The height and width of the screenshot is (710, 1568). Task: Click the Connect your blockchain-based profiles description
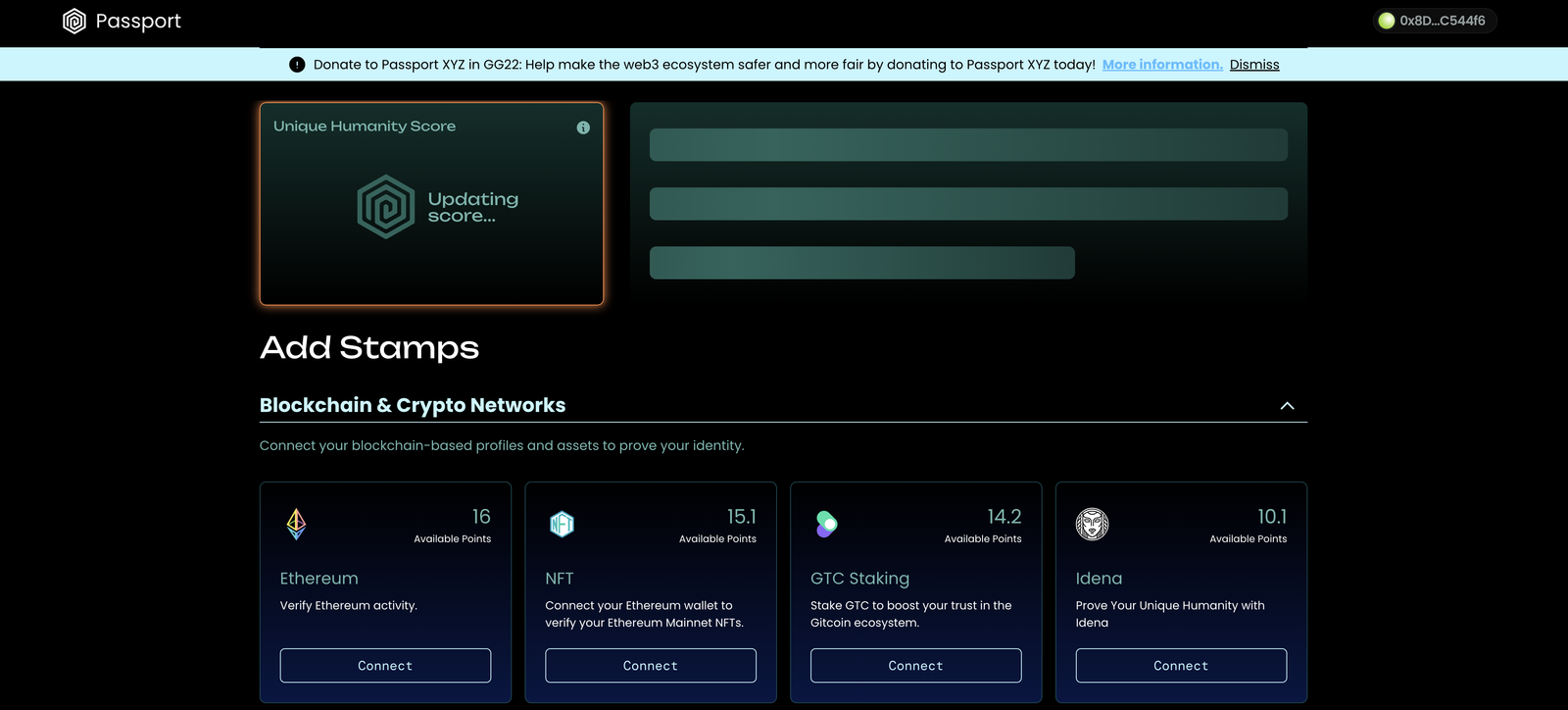(502, 445)
